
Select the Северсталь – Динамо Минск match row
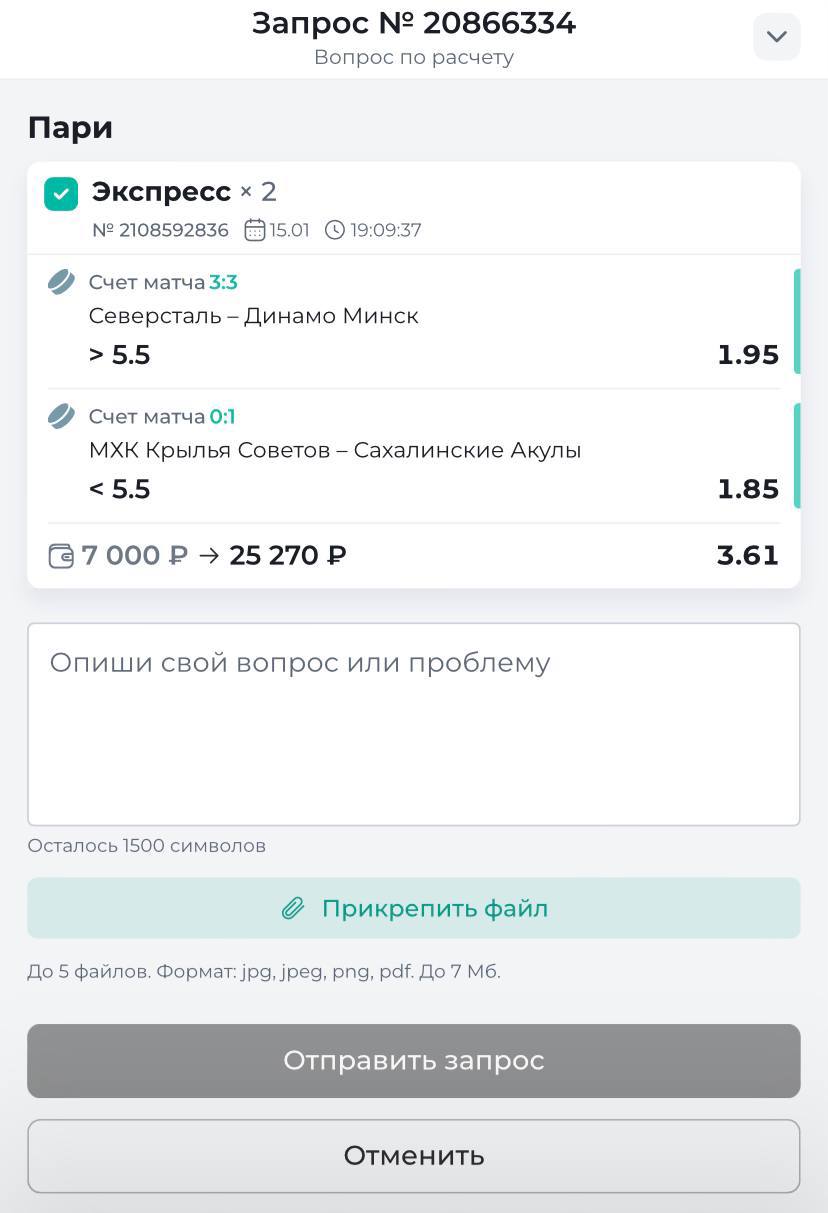(254, 316)
